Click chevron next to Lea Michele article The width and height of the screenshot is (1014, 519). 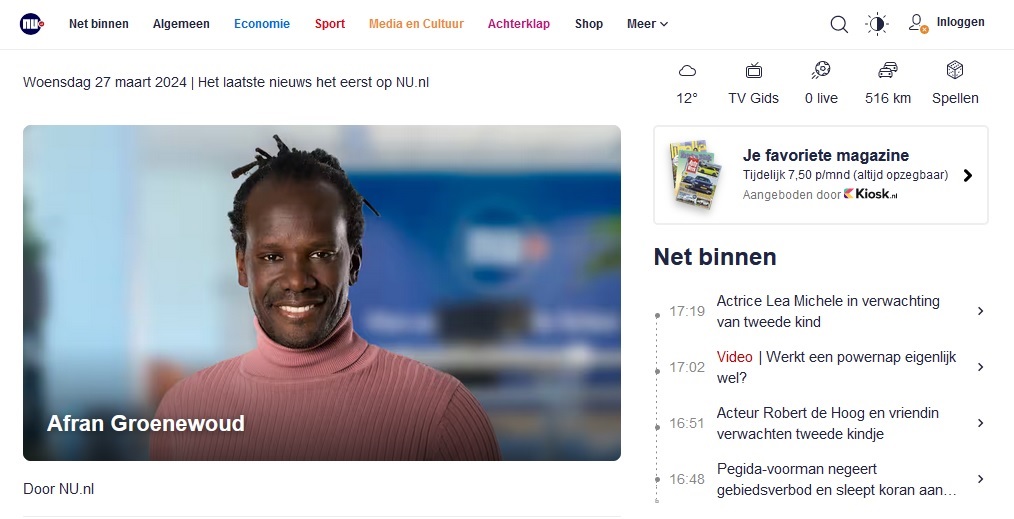[980, 311]
